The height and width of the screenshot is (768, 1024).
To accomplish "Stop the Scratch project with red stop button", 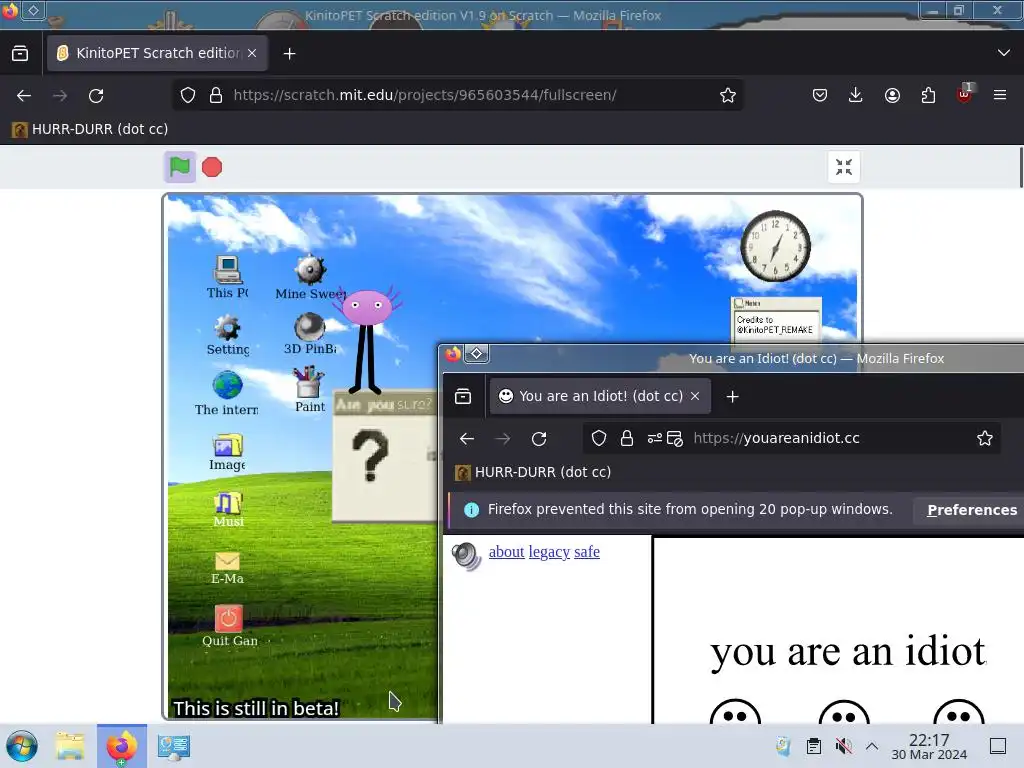I will pyautogui.click(x=212, y=167).
